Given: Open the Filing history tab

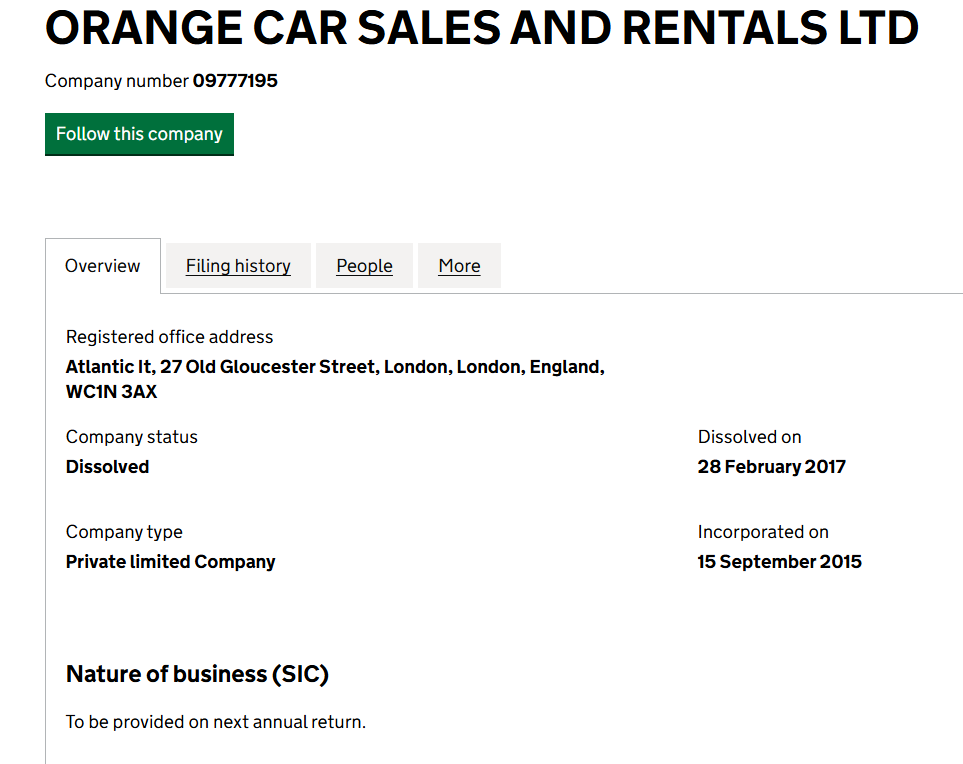Looking at the screenshot, I should click(x=238, y=266).
